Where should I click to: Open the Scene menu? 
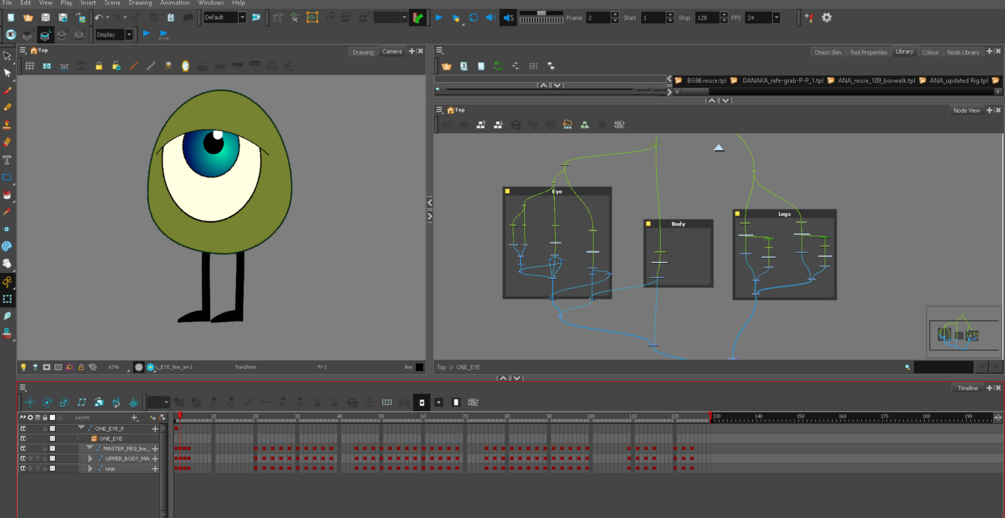coord(112,3)
